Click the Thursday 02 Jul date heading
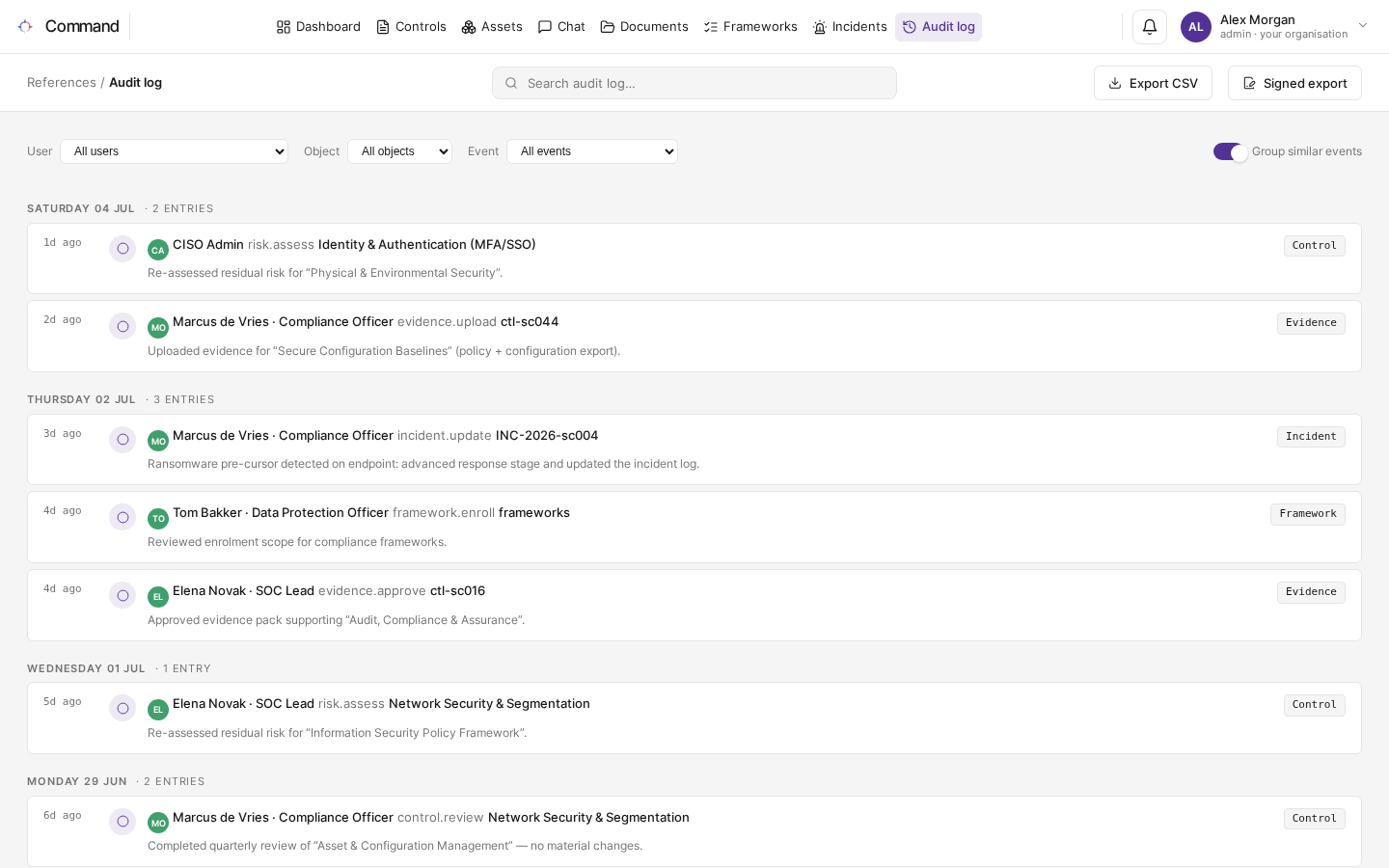1389x868 pixels. pyautogui.click(x=81, y=399)
